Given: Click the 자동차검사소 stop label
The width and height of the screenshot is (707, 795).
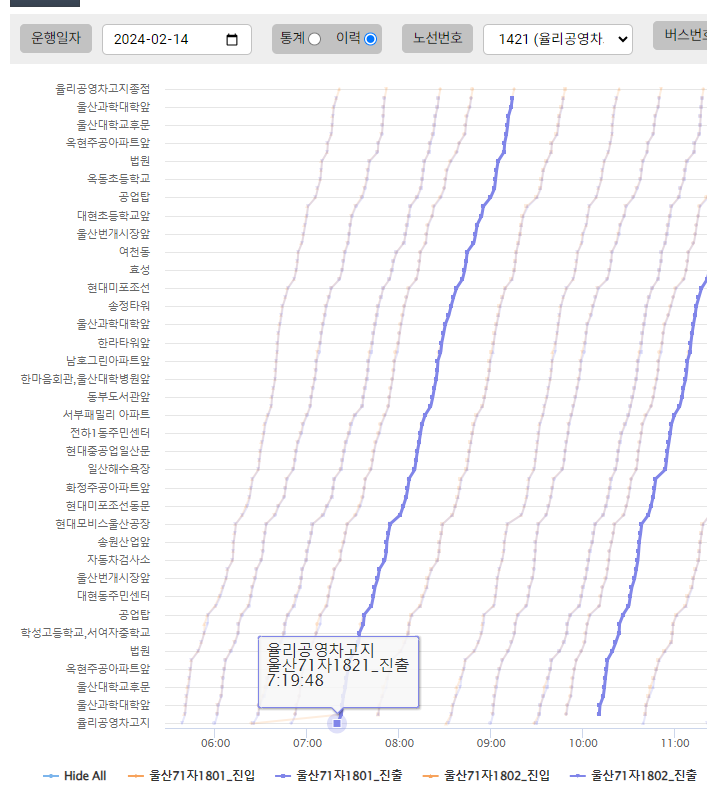Looking at the screenshot, I should (118, 560).
